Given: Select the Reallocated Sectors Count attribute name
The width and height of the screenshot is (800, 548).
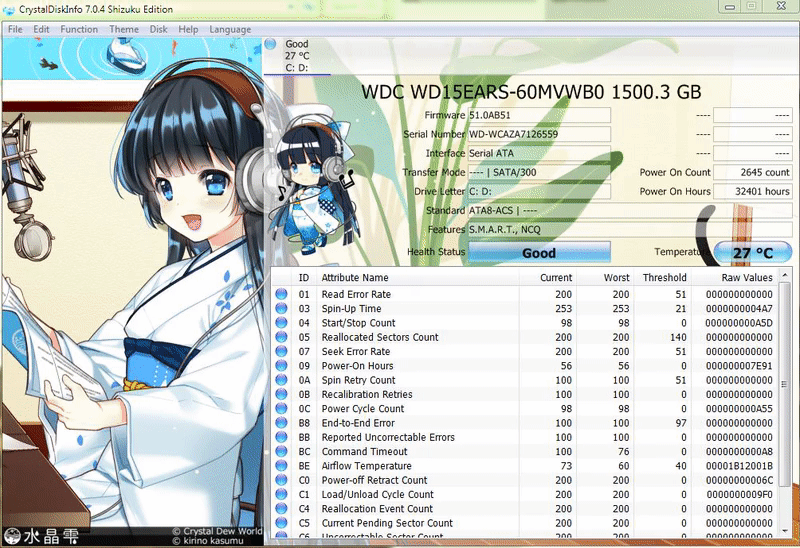Looking at the screenshot, I should pyautogui.click(x=380, y=337).
